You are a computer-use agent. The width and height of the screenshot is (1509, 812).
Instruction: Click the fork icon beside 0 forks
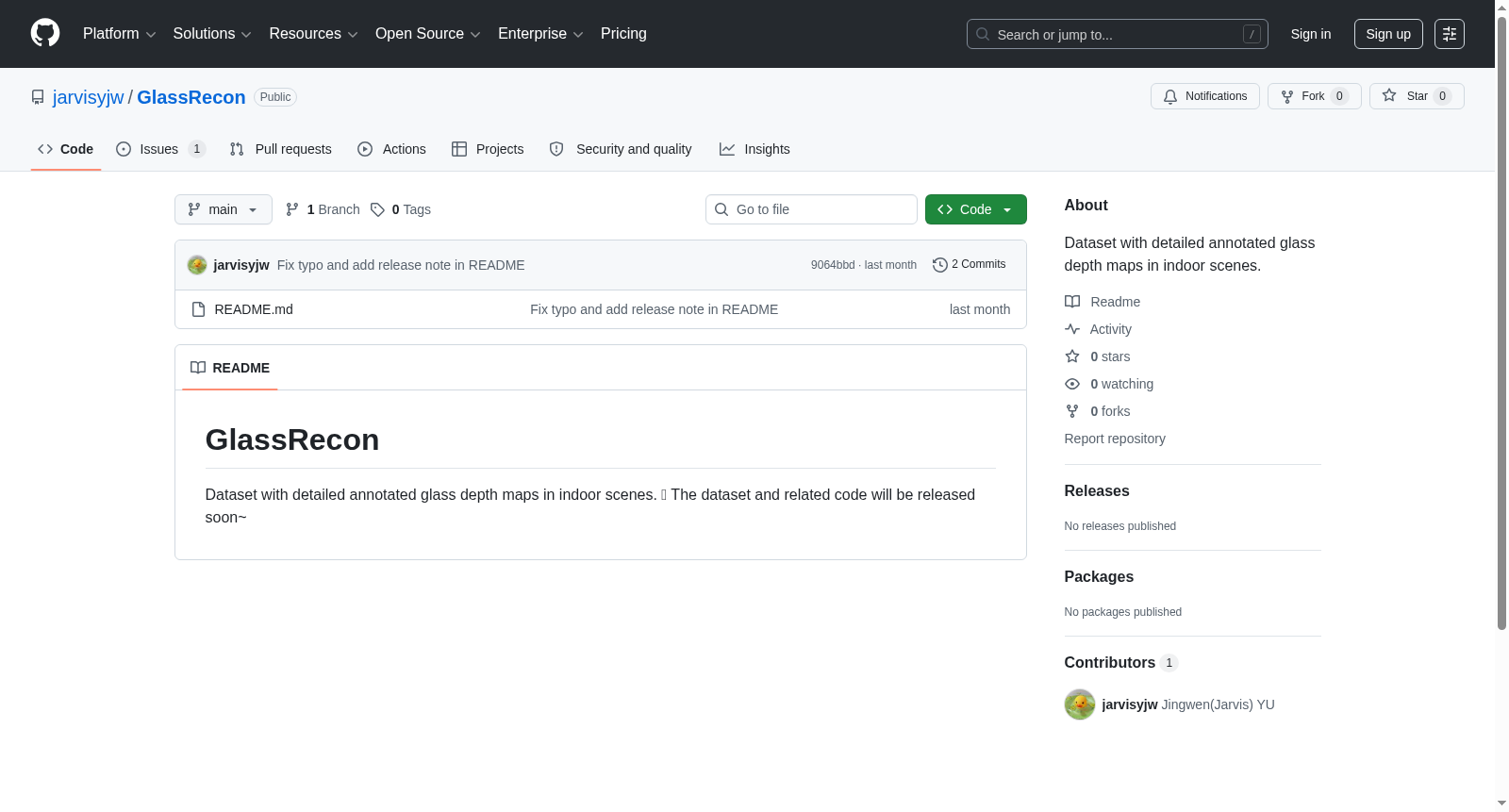point(1072,411)
